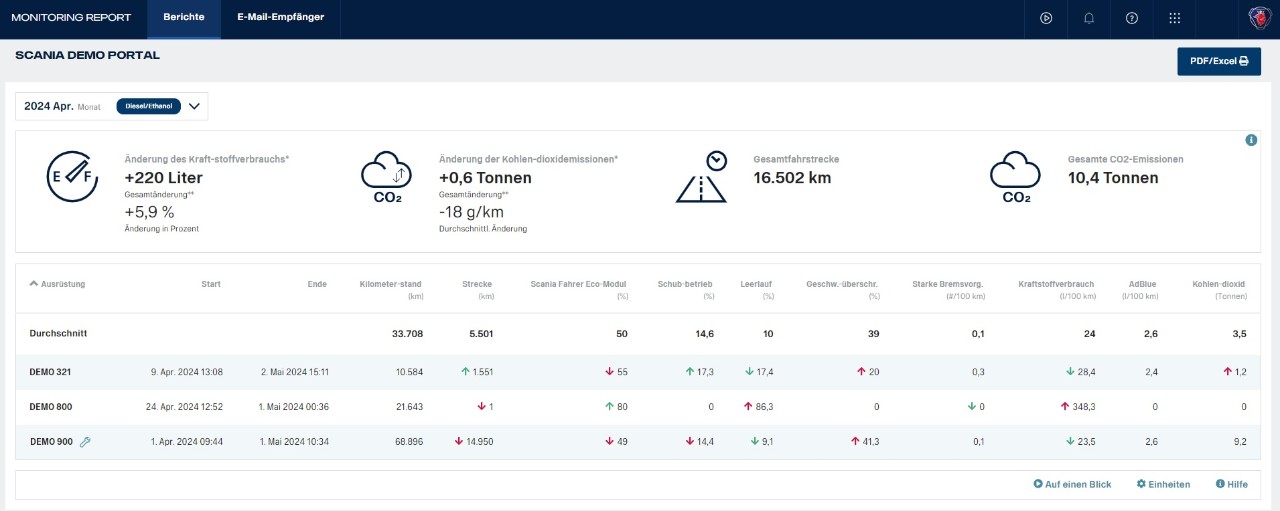The image size is (1280, 511).
Task: Open the E-Mail-Empfänger tab
Action: [x=280, y=17]
